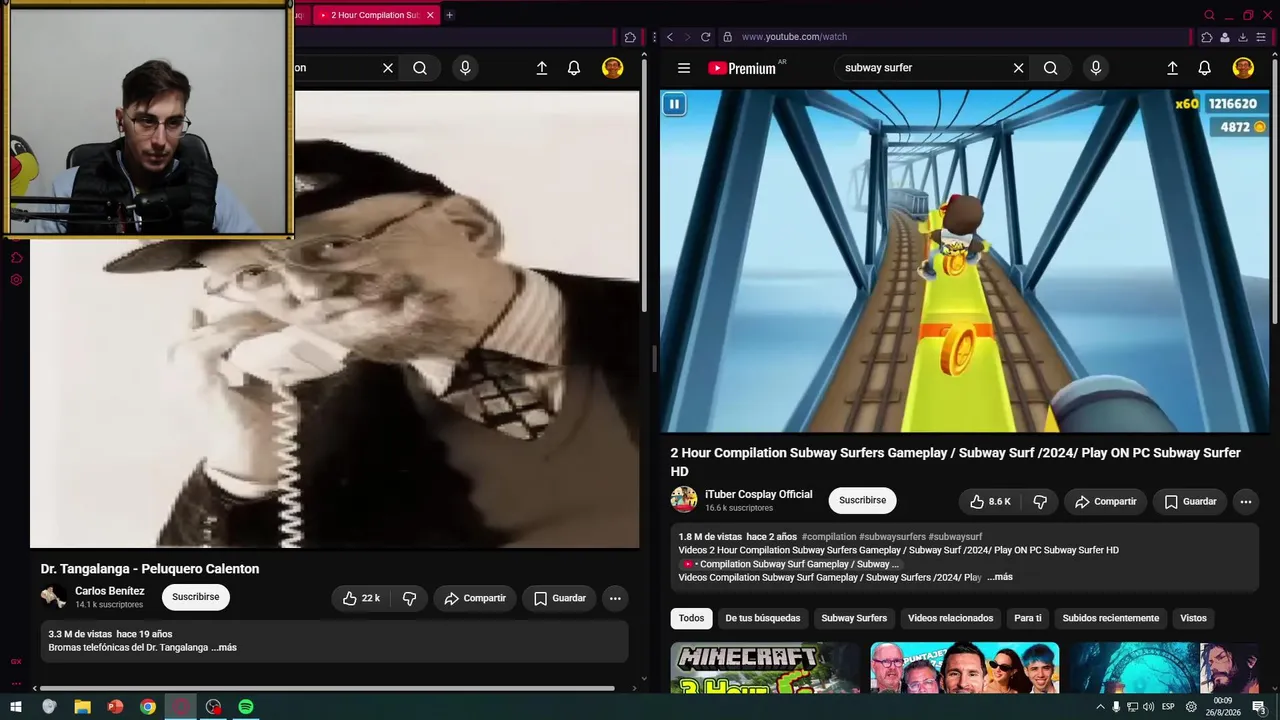This screenshot has height=720, width=1280.
Task: Open extensions menu next to profile icon
Action: (x=1207, y=37)
